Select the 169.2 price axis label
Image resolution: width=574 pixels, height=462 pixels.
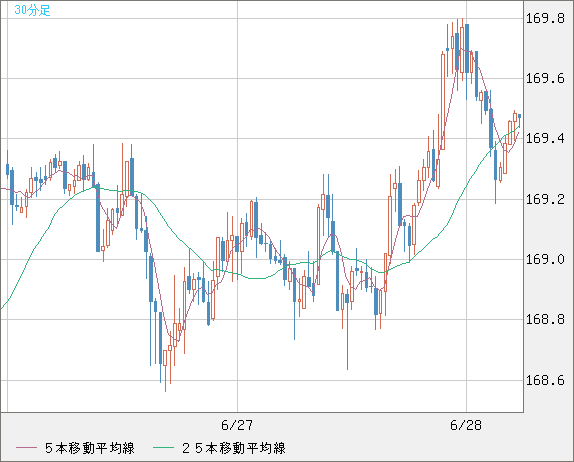point(545,199)
